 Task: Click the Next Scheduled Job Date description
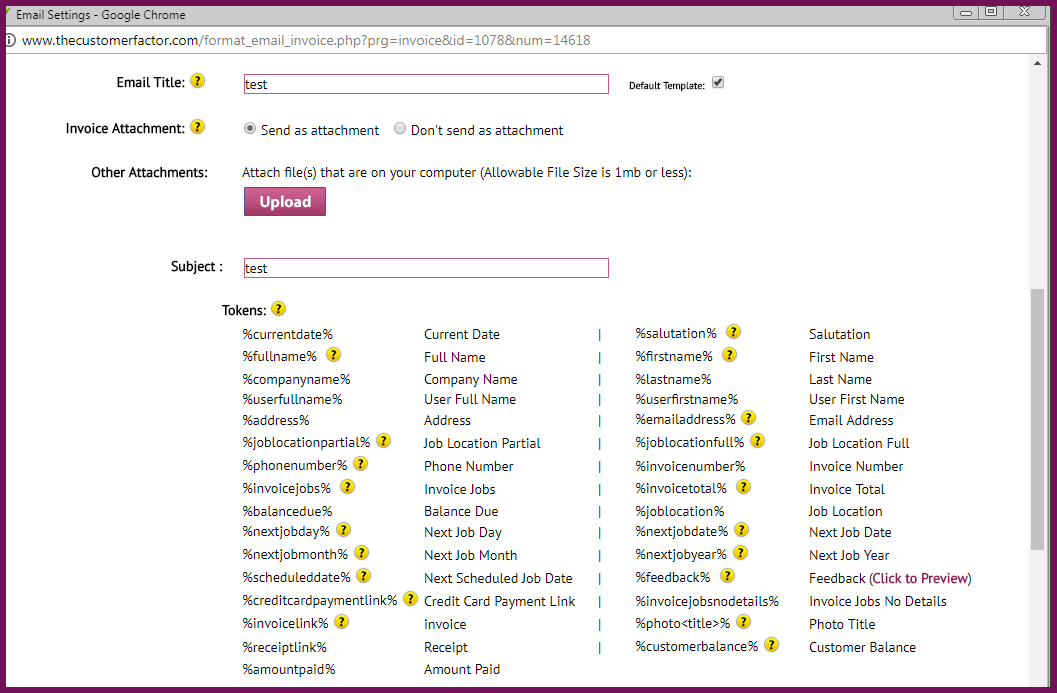[498, 578]
